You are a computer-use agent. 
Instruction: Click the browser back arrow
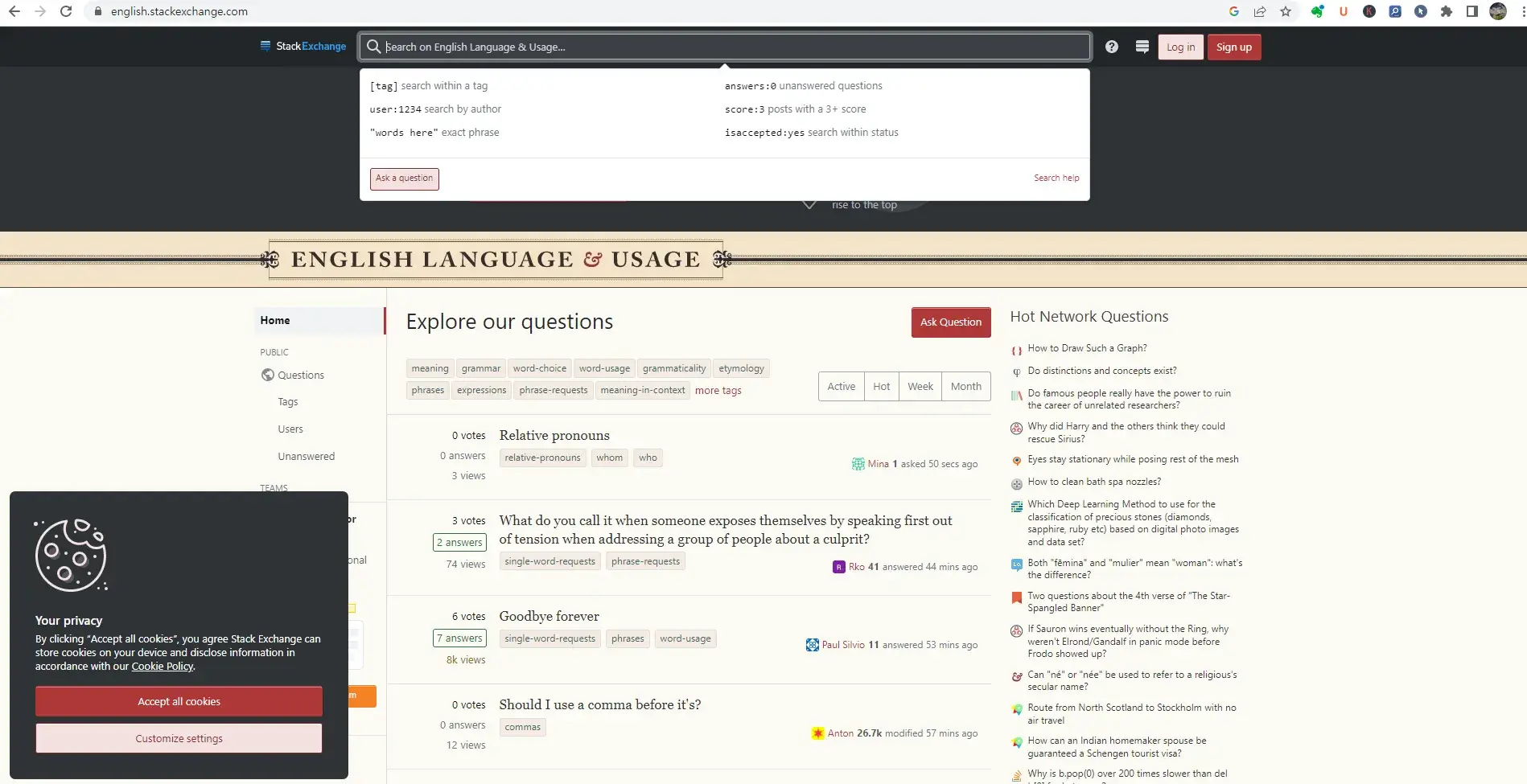click(14, 11)
